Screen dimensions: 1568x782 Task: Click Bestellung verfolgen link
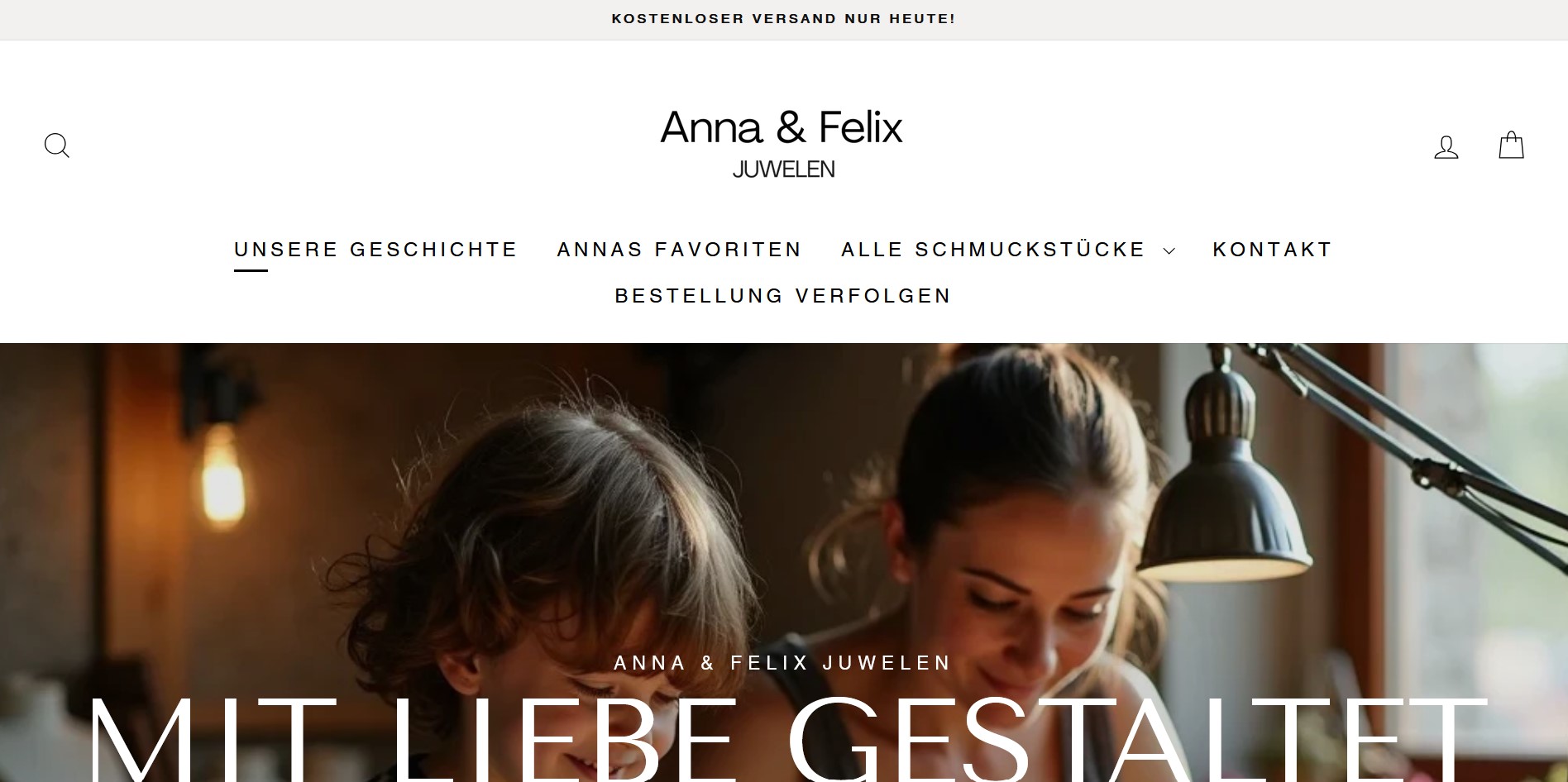tap(783, 296)
